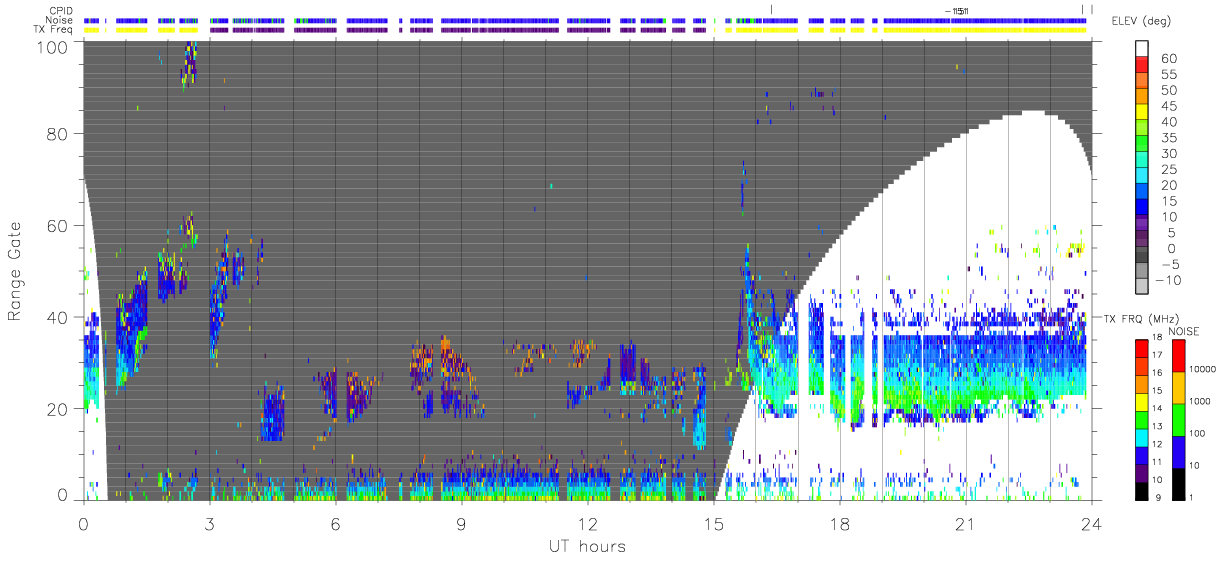
Task: Click the 'UT hours' axis label
Action: [x=586, y=546]
